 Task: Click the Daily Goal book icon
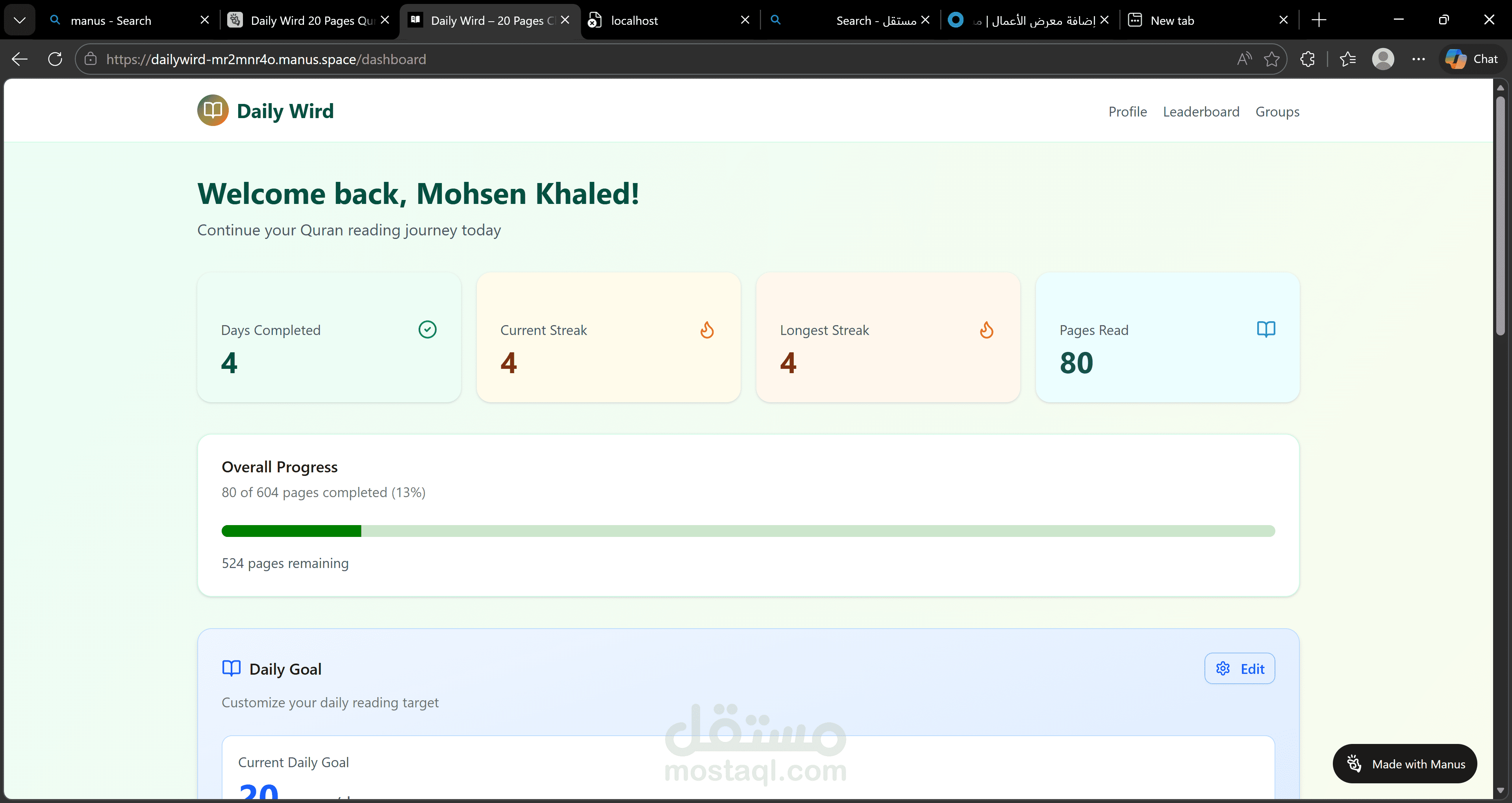pos(231,668)
